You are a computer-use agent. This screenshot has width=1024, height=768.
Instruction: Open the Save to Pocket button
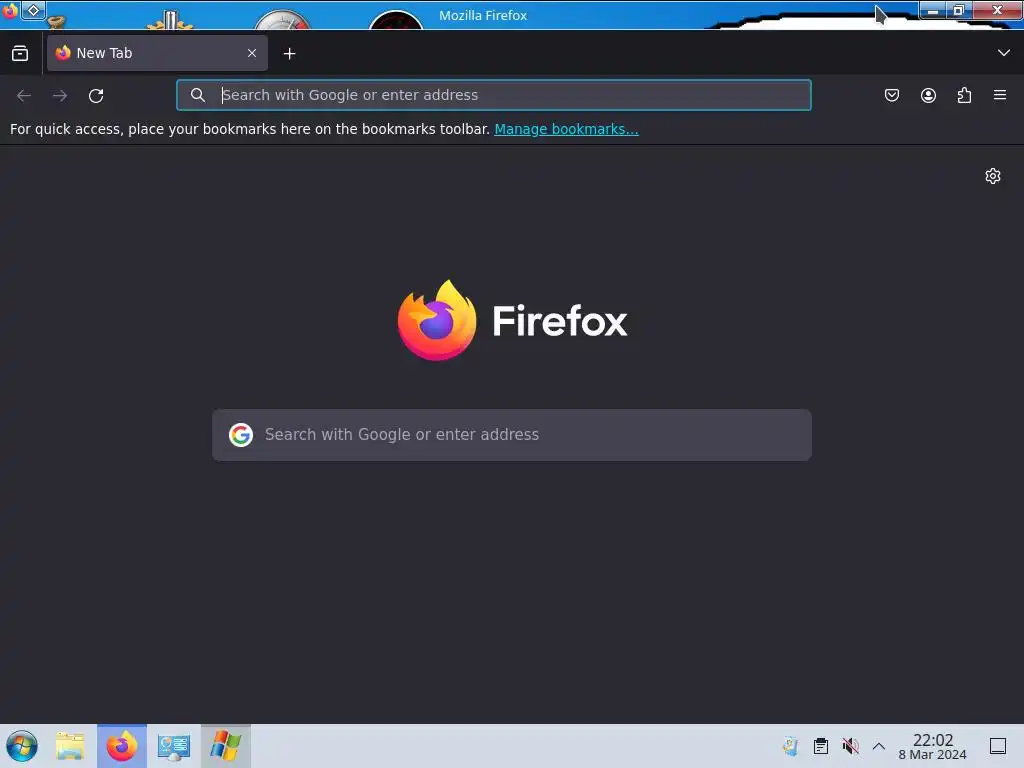(892, 95)
